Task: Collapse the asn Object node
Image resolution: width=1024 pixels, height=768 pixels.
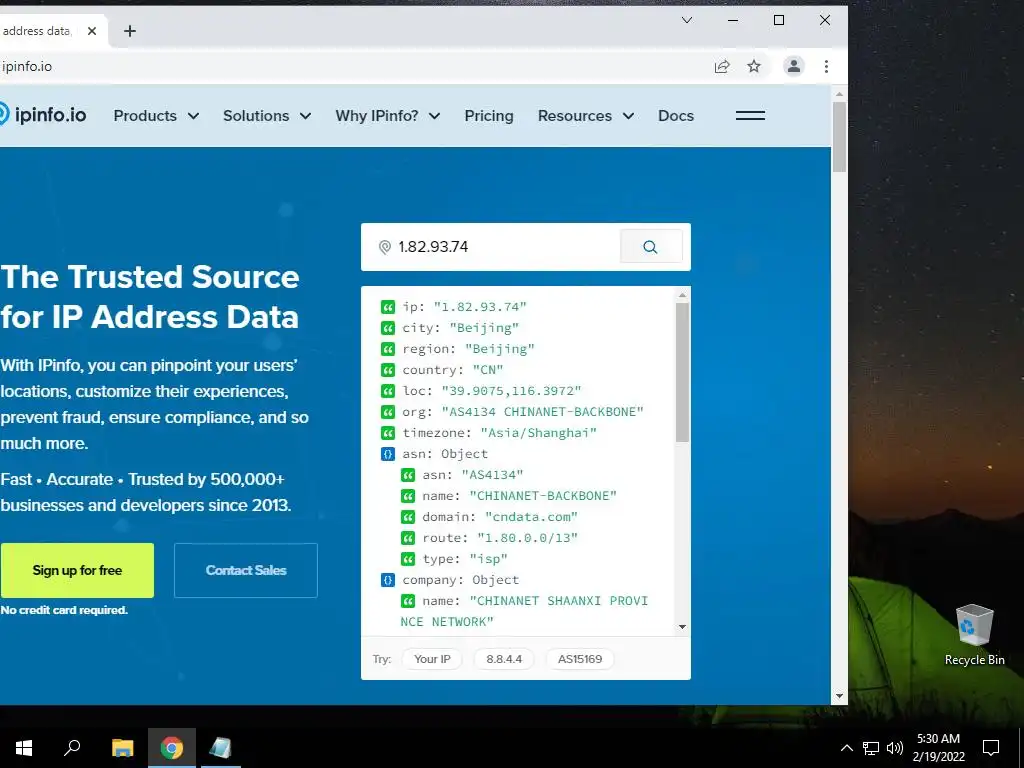Action: (388, 454)
